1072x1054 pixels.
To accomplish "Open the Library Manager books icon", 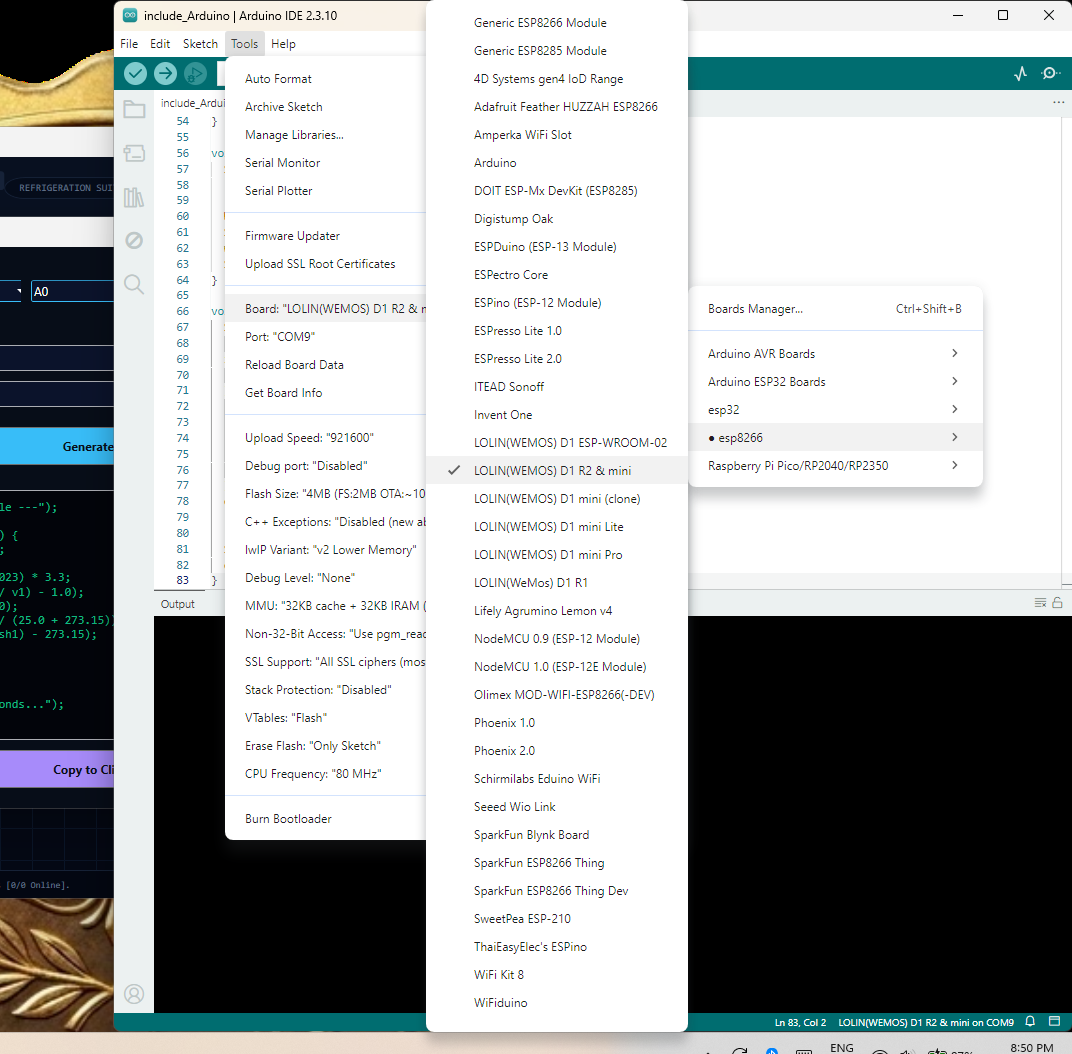I will point(134,198).
